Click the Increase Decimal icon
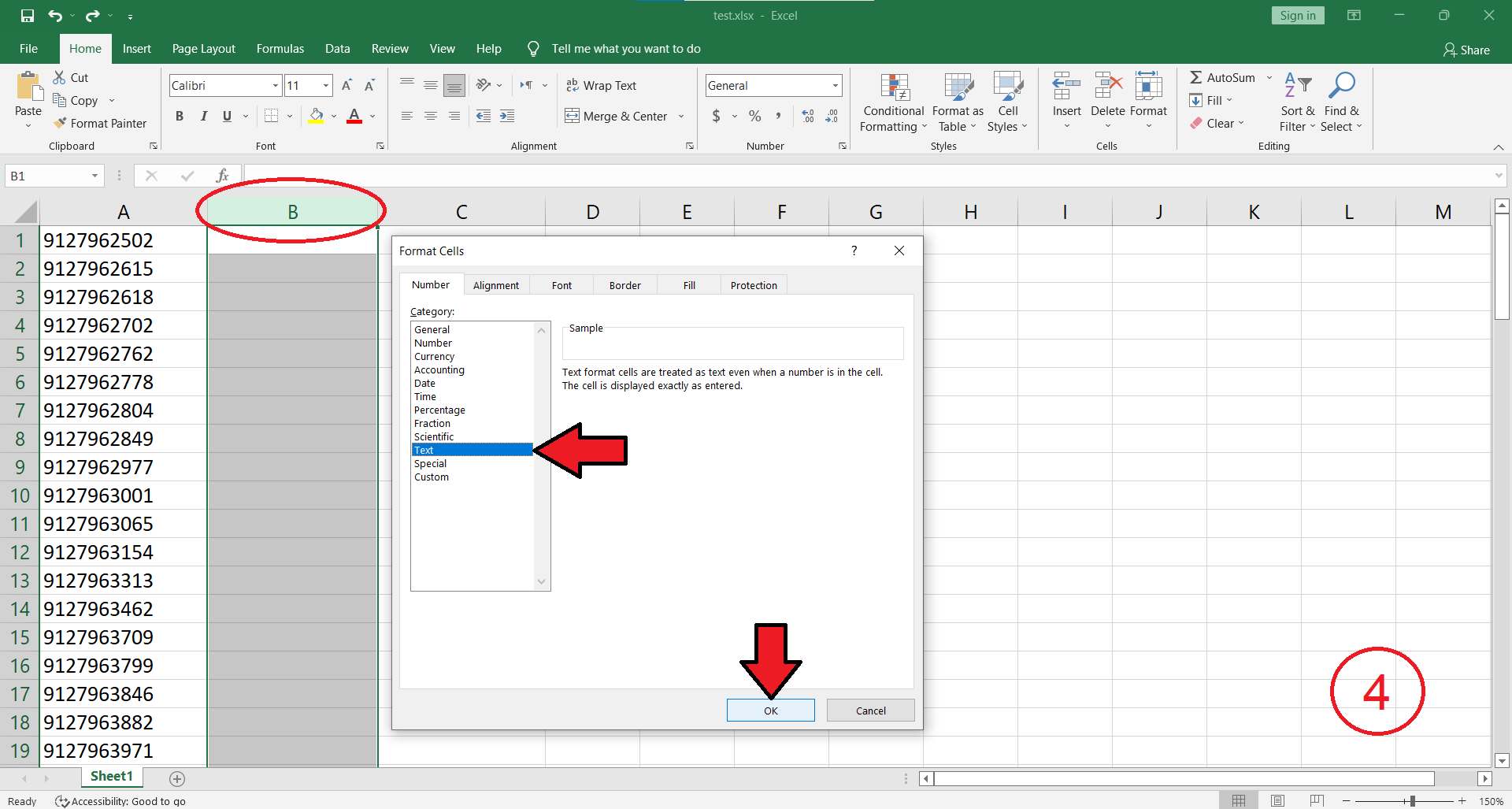 808,116
